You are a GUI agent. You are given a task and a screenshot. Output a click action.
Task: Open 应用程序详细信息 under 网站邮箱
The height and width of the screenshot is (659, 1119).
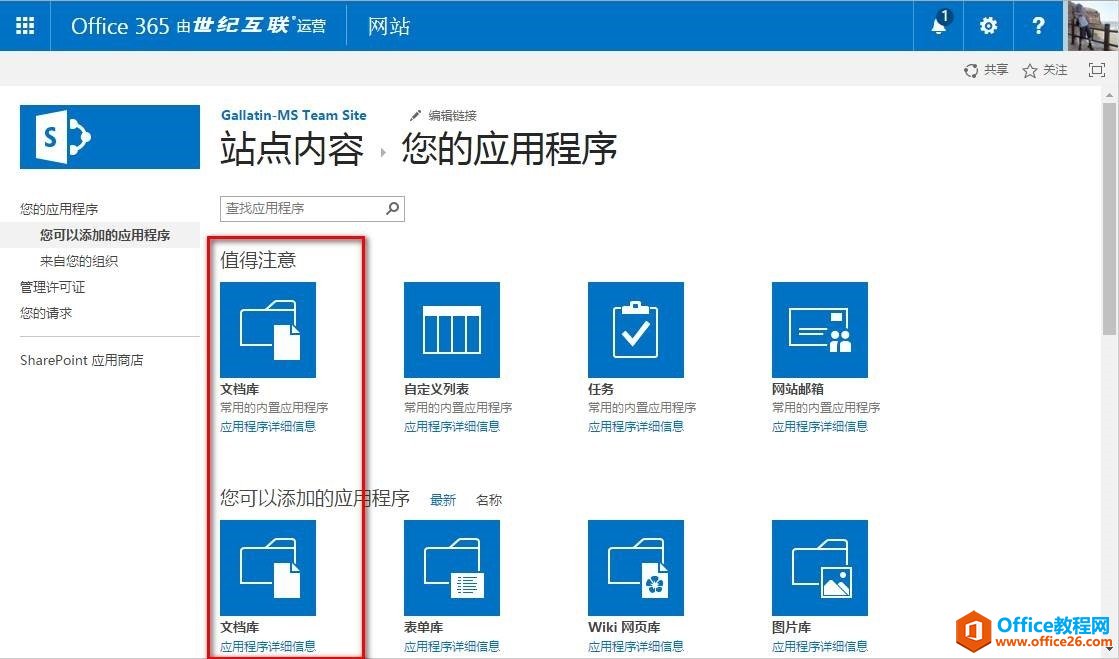(x=820, y=426)
